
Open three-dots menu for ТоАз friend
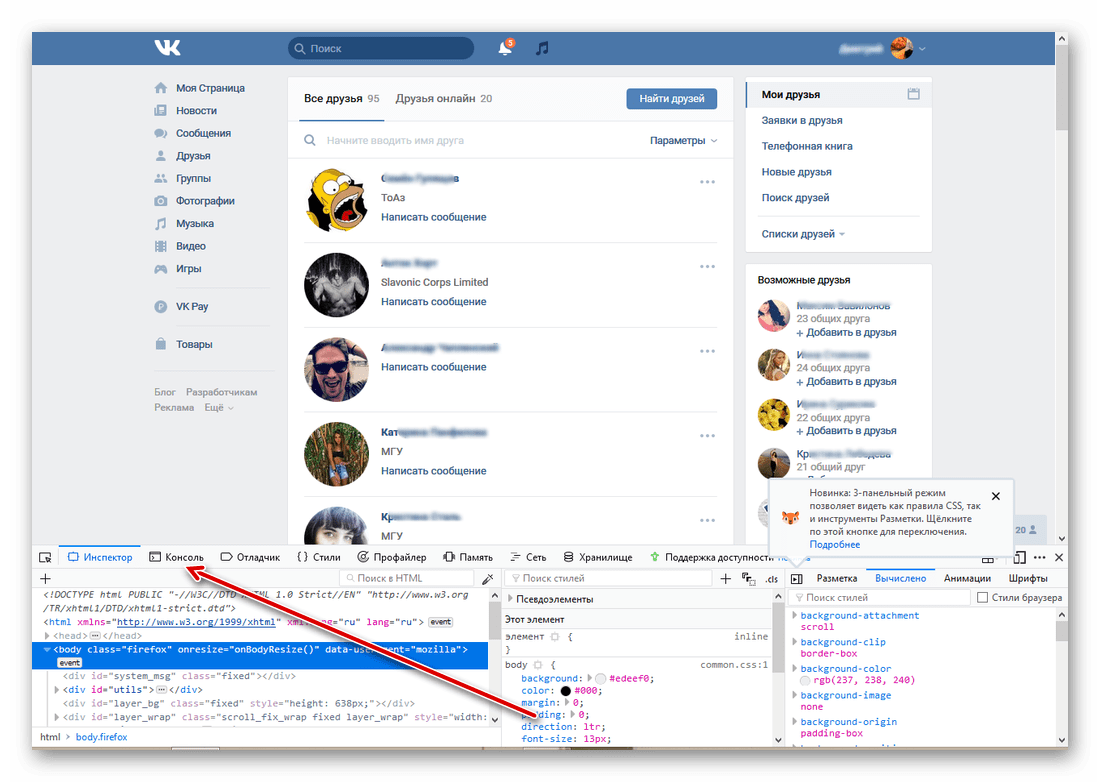coord(707,182)
